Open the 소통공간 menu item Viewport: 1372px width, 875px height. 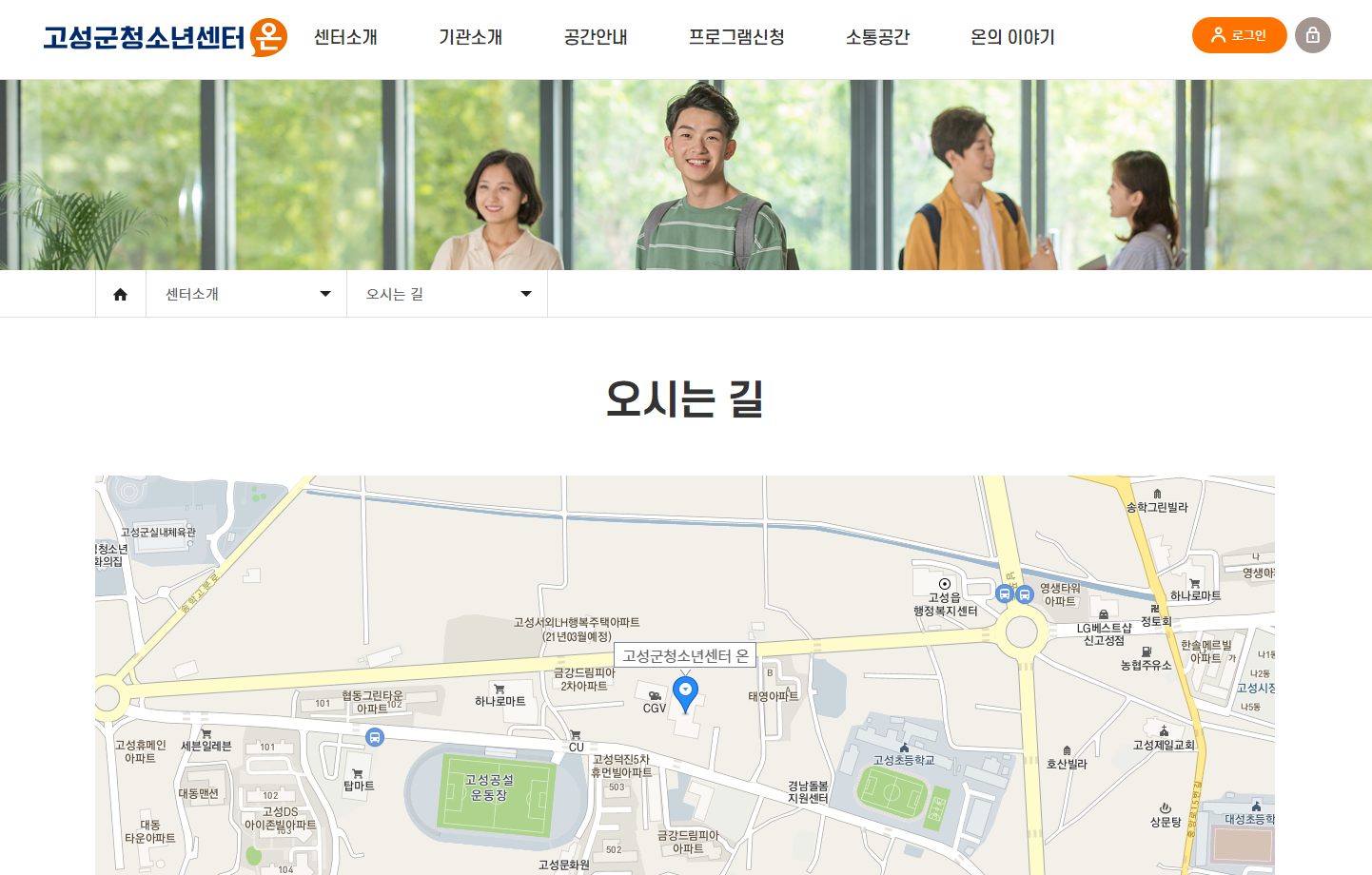click(x=878, y=37)
